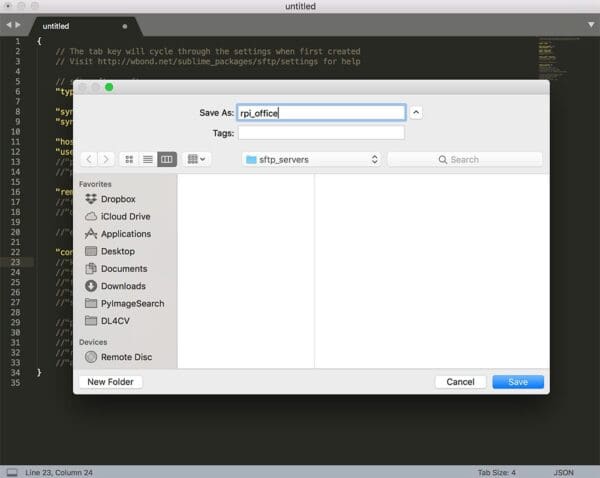Go back in folder navigation
This screenshot has width=600, height=478.
tap(89, 159)
